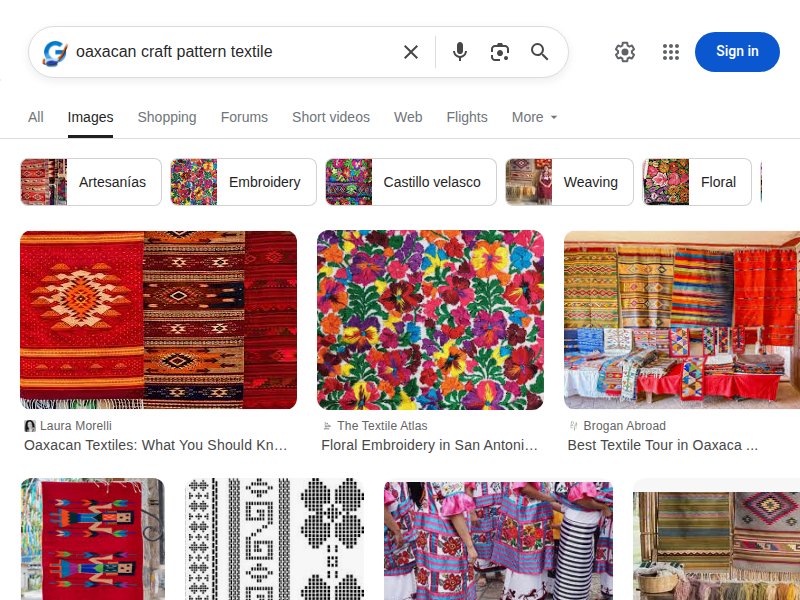This screenshot has height=600, width=800.
Task: Switch to the Short videos tab
Action: pos(331,117)
